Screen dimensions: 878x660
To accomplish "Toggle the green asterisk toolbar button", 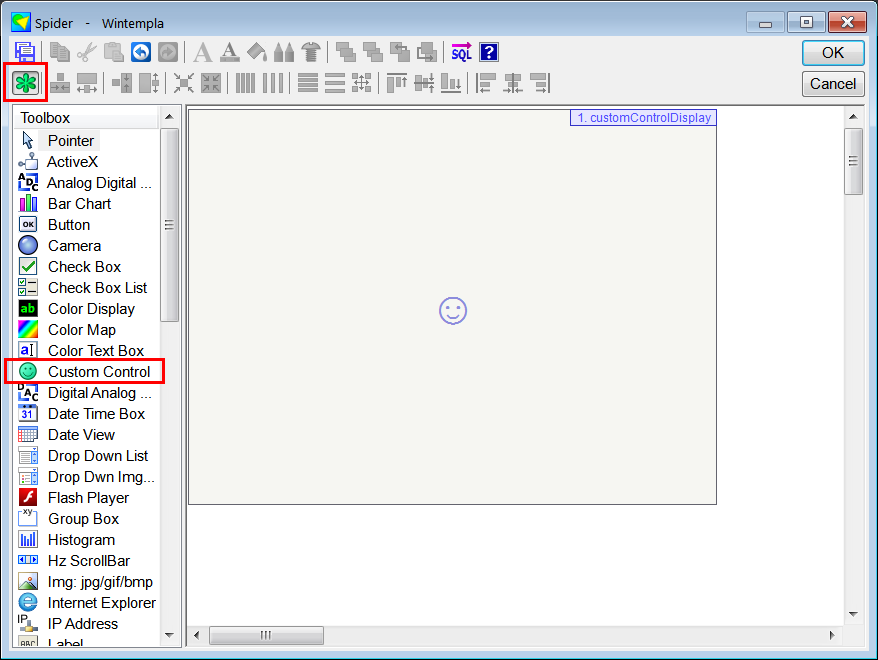I will tap(26, 83).
